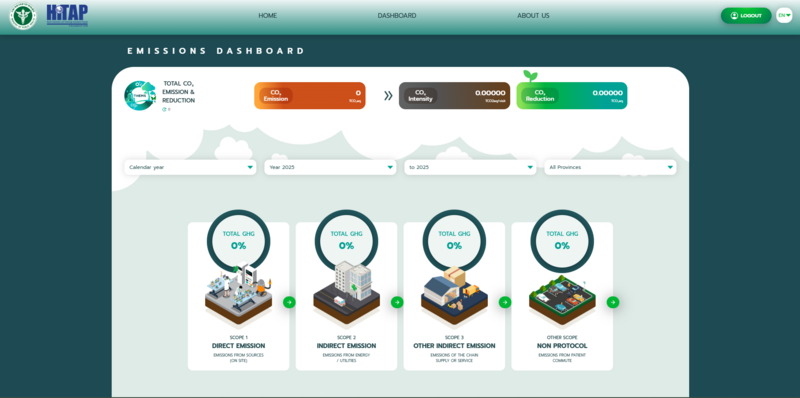Click green arrow on Other Indirect Emission card

[505, 302]
